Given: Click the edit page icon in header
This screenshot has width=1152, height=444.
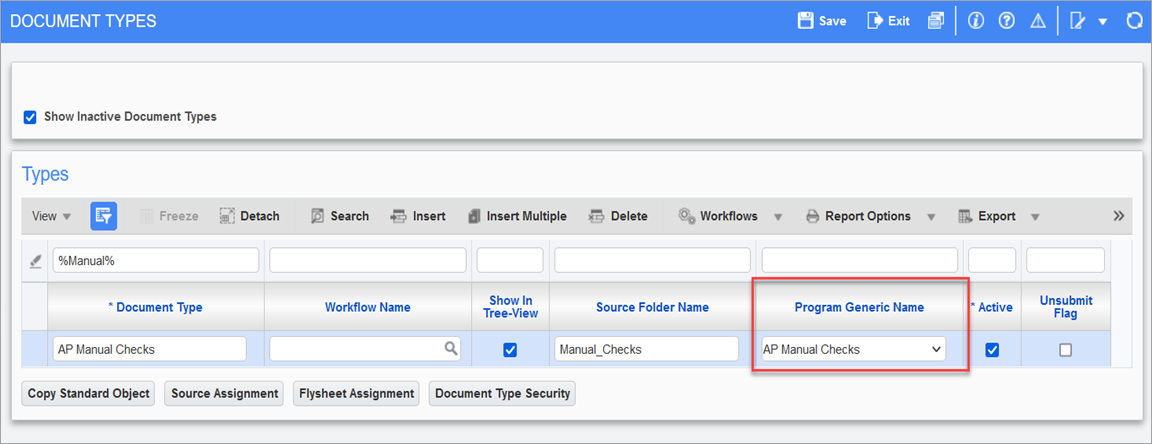Looking at the screenshot, I should [1078, 21].
